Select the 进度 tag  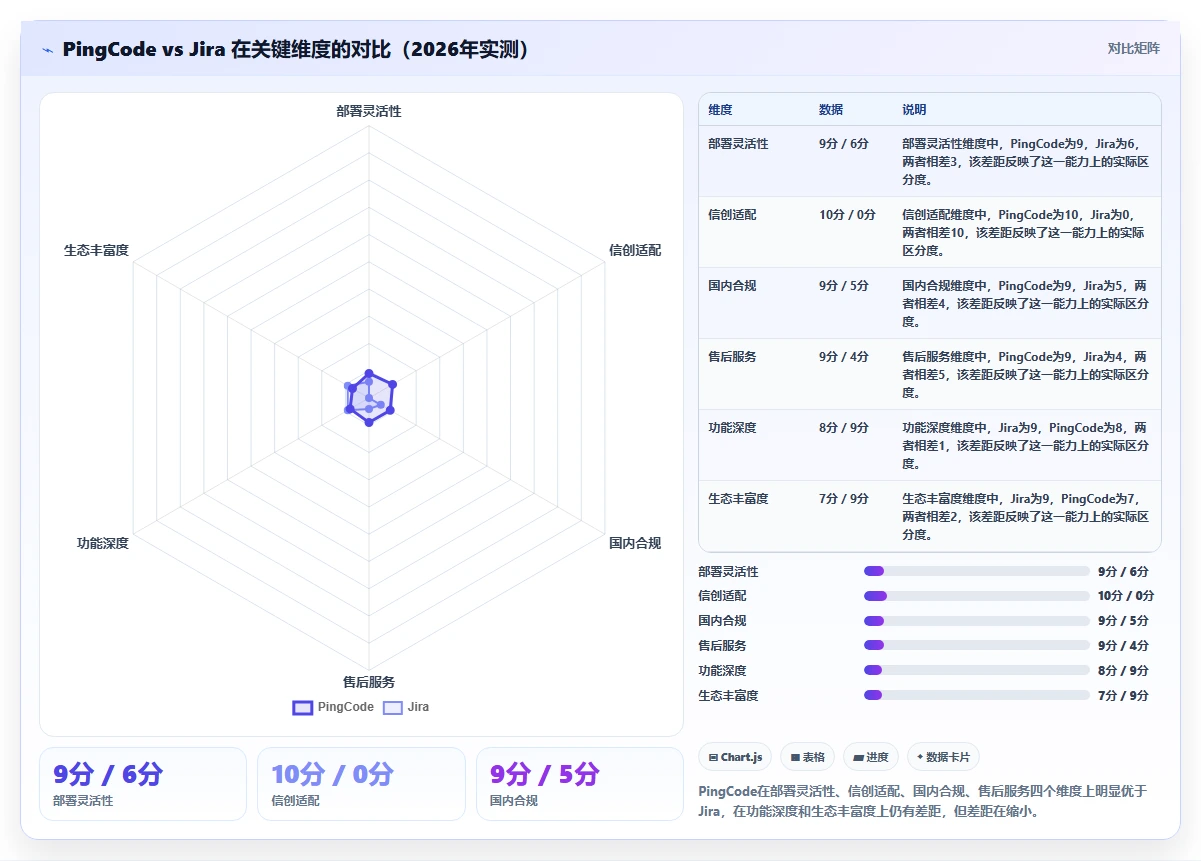click(871, 757)
